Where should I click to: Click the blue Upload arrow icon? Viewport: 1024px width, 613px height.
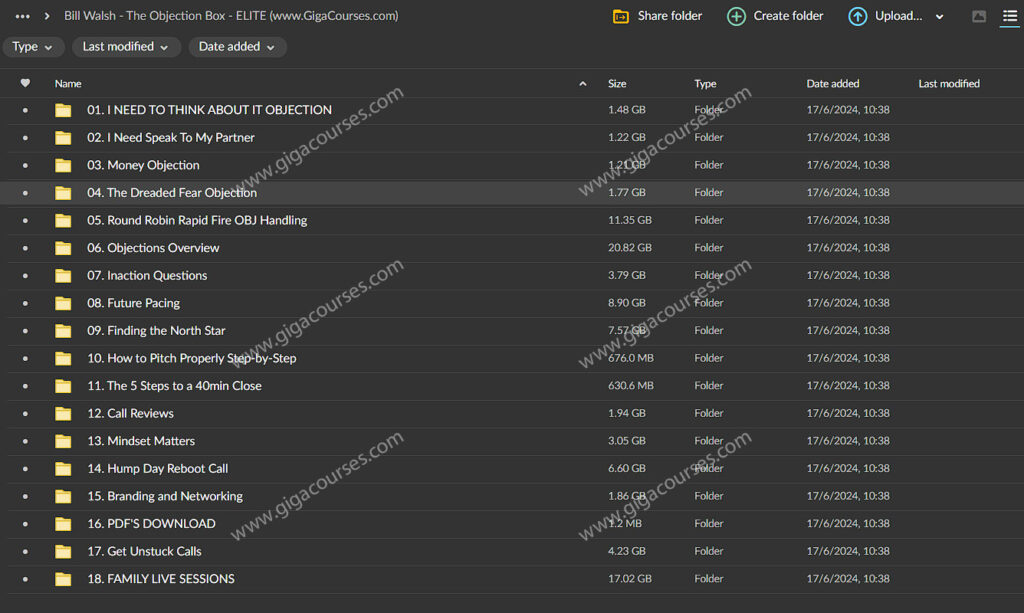[x=857, y=16]
